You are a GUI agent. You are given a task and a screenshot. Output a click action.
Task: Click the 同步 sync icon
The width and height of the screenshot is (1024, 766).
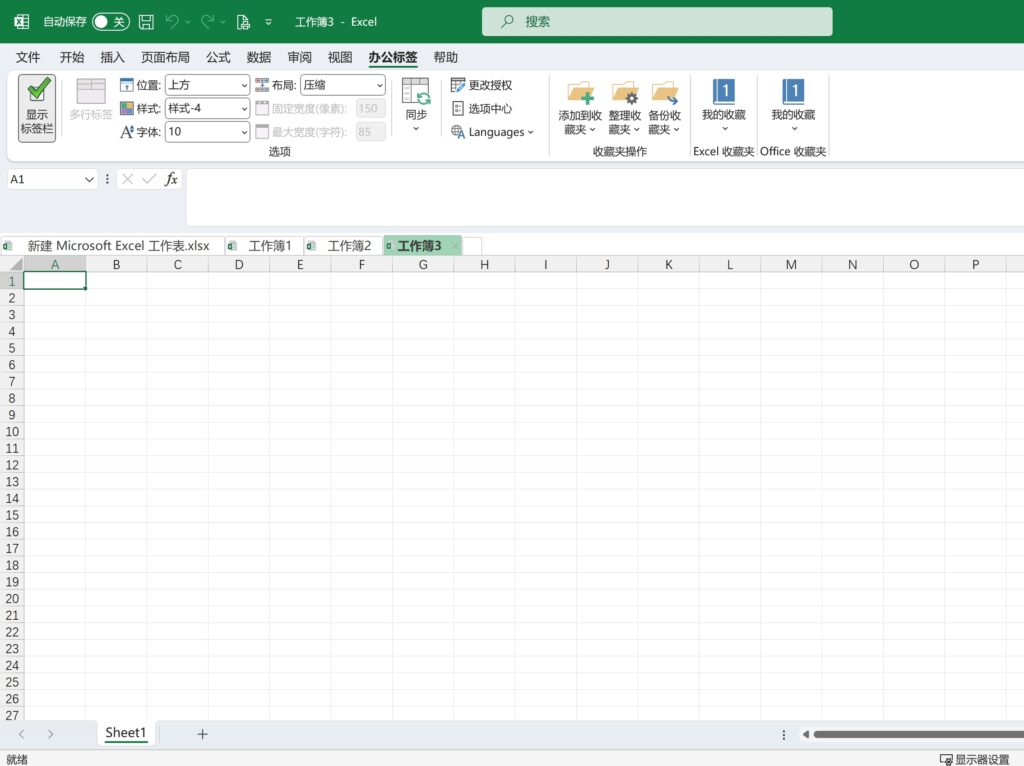tap(416, 91)
